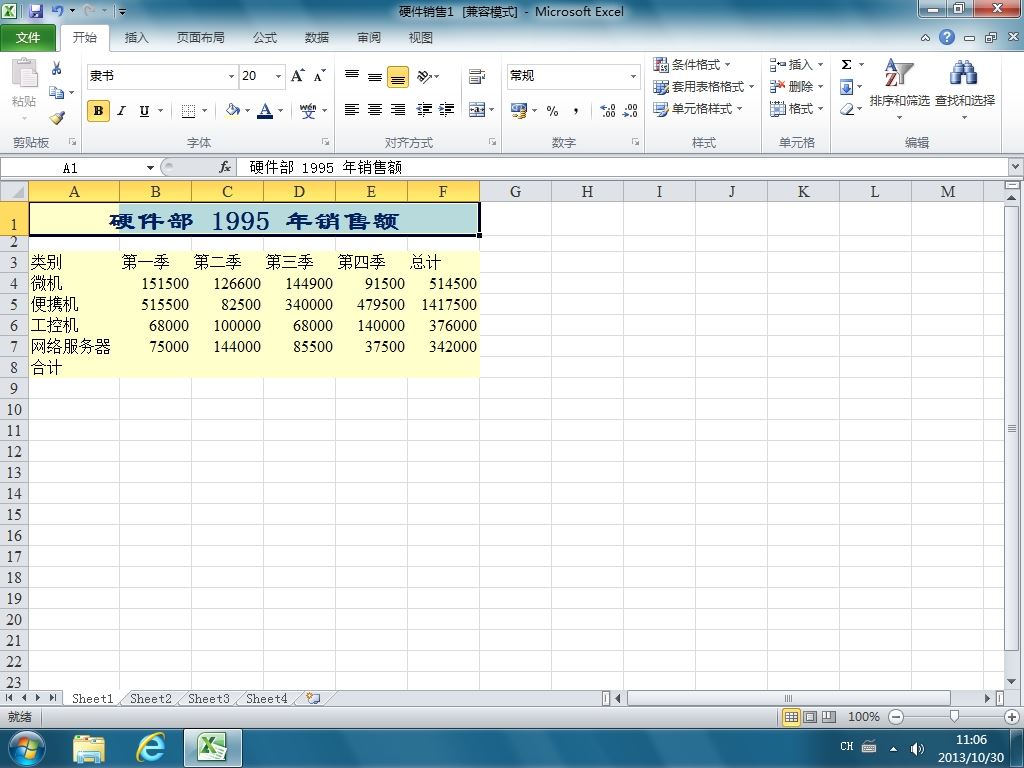Switch to the Page Layout tab

coord(200,38)
